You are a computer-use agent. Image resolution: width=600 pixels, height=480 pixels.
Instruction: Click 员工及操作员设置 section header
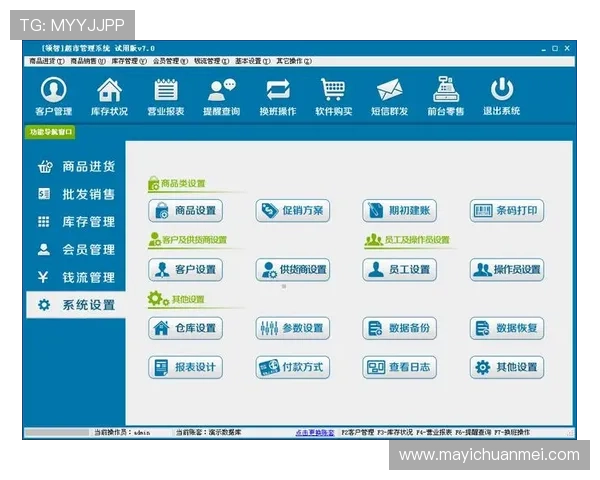tap(407, 240)
